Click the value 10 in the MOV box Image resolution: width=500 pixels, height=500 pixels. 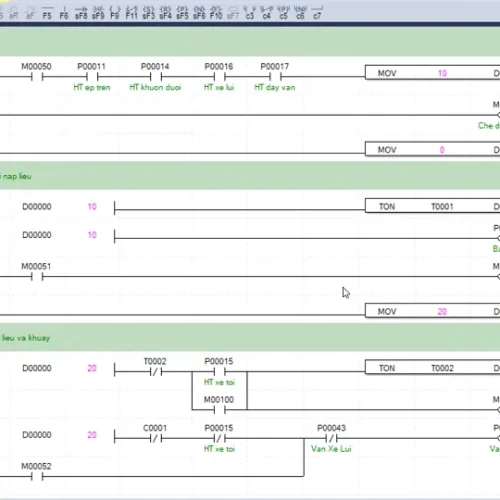[442, 73]
